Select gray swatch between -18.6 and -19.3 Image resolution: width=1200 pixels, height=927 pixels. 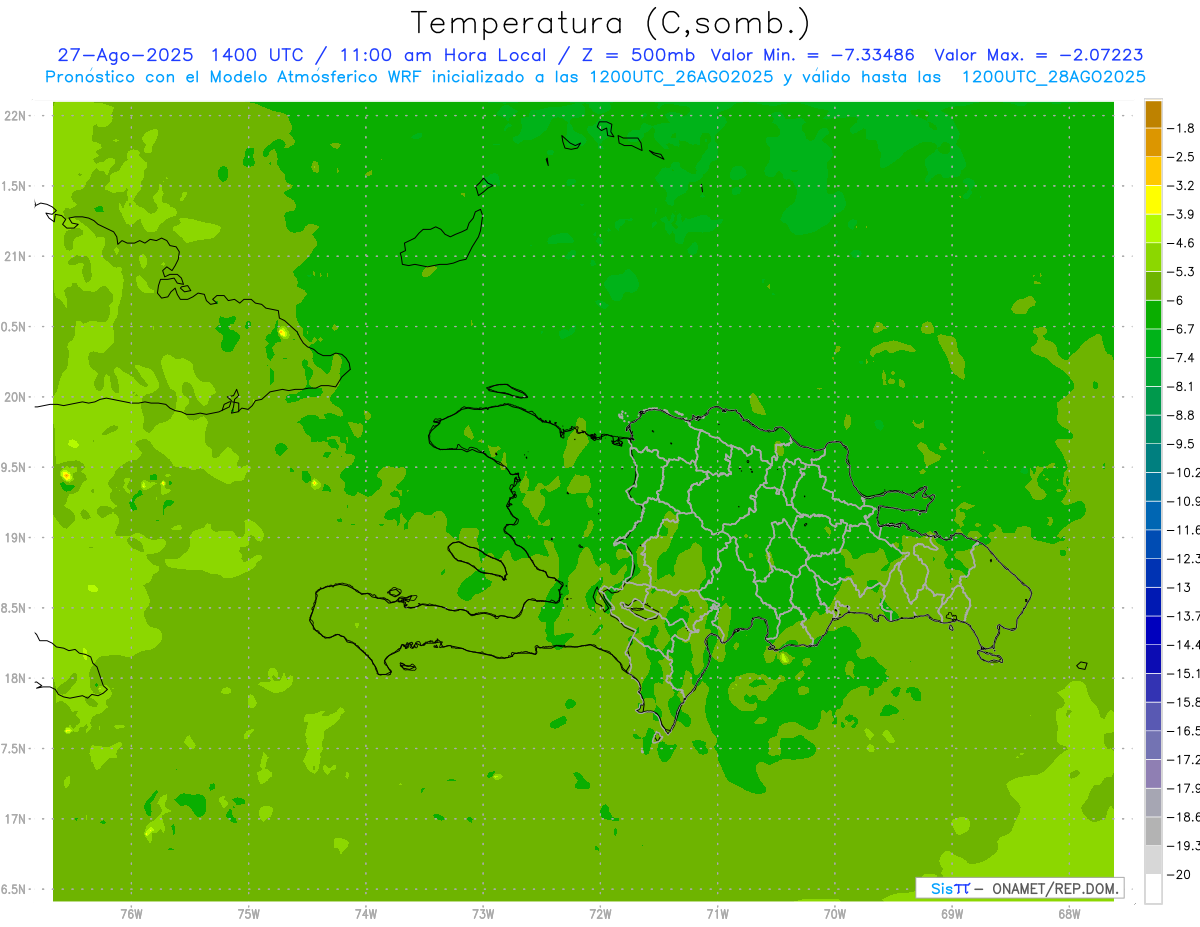click(1153, 831)
